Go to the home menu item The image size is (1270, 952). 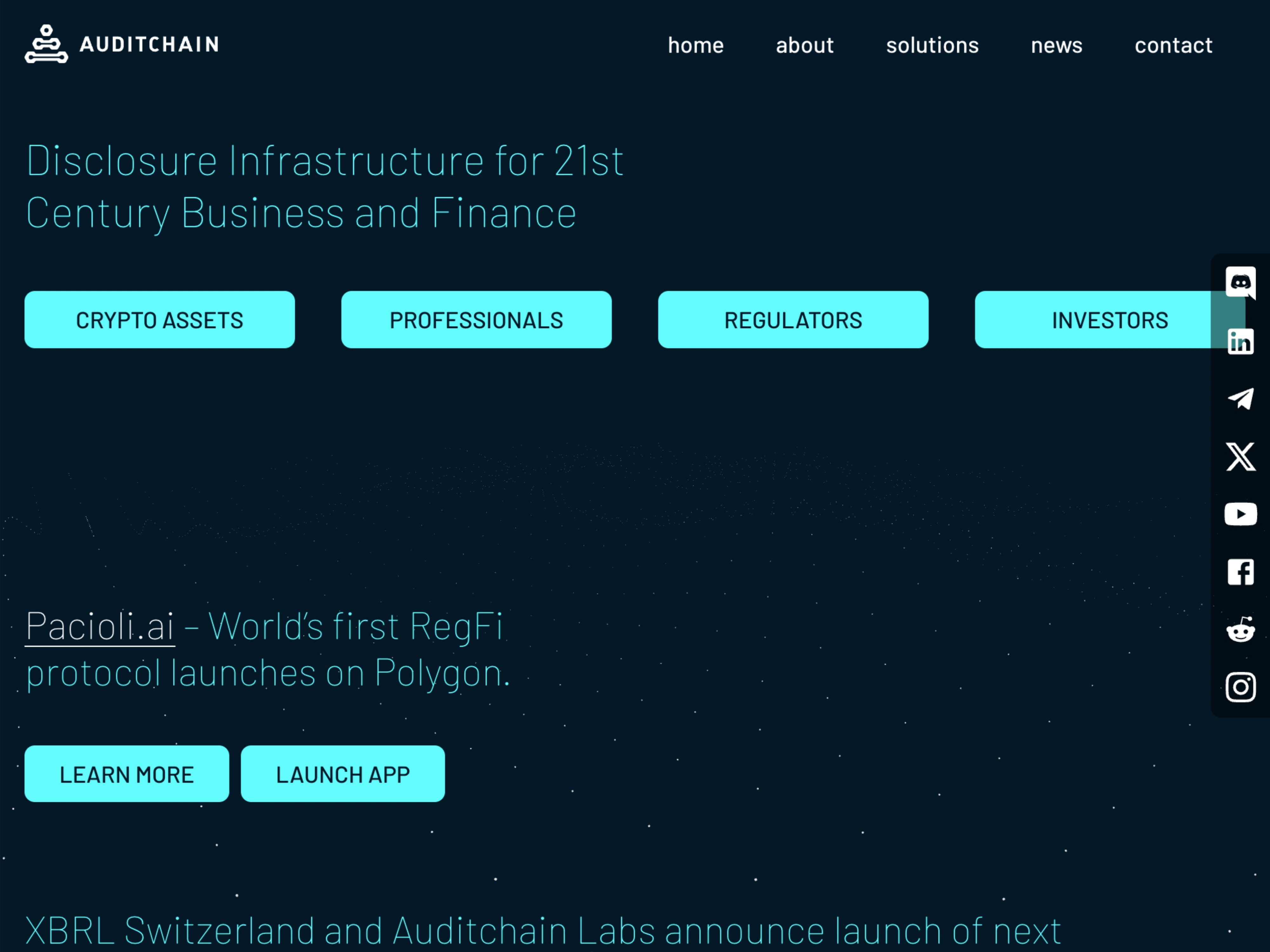click(x=695, y=45)
